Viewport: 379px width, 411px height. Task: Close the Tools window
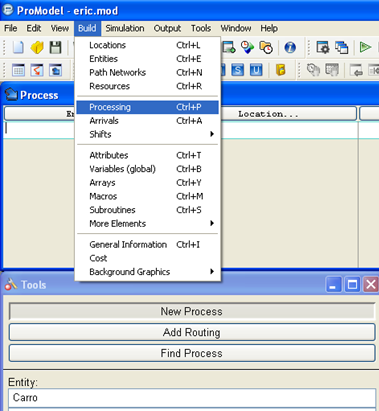tap(371, 285)
